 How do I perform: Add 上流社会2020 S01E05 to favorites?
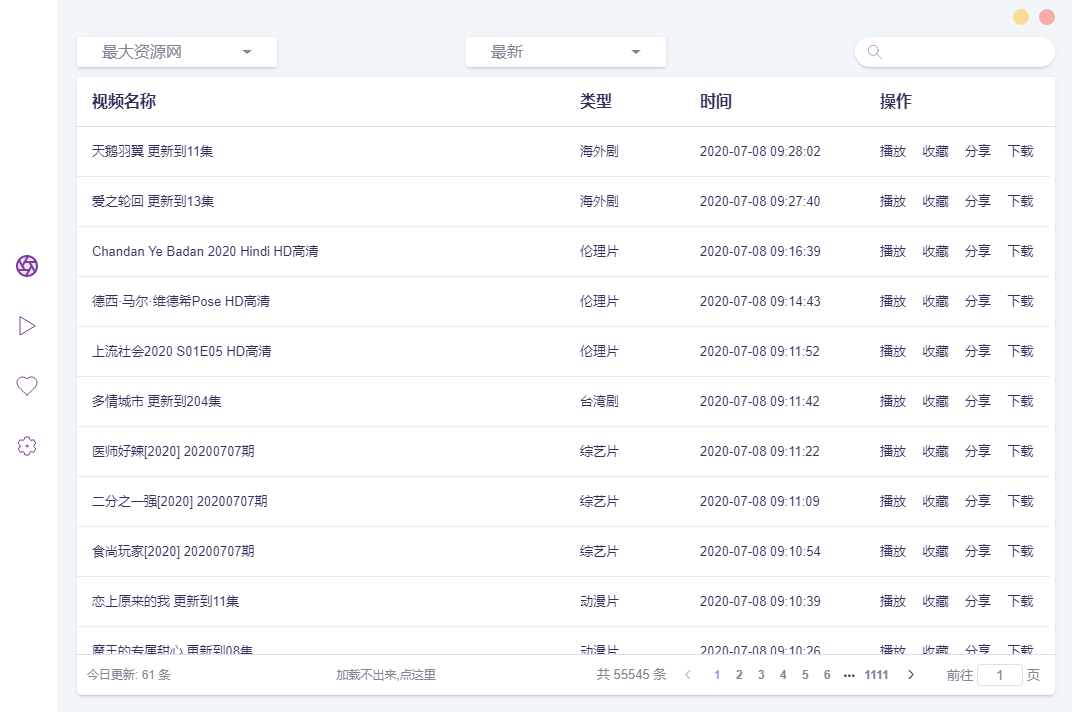pyautogui.click(x=935, y=351)
